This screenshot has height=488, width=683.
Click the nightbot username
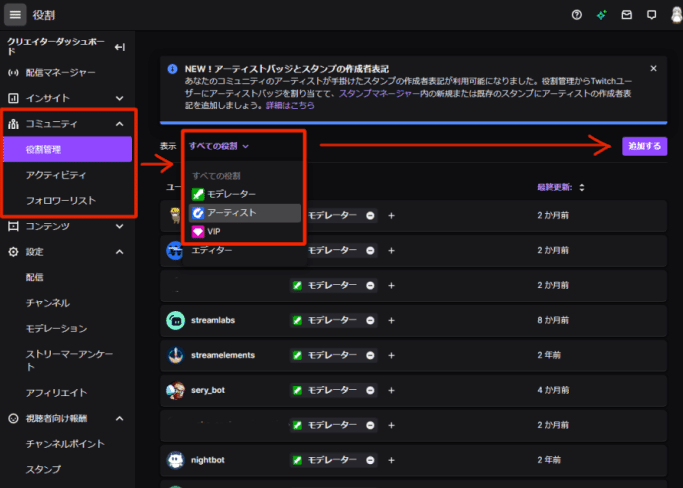coord(208,460)
